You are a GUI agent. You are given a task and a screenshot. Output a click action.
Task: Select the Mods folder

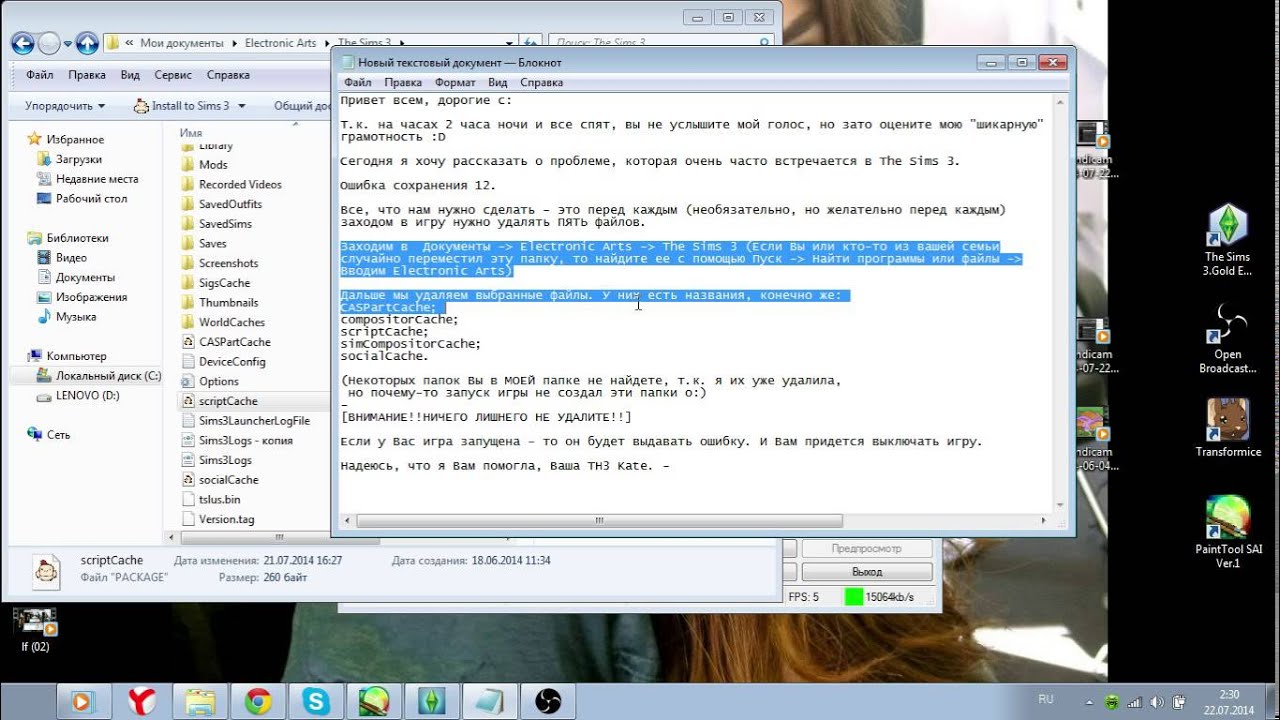tap(213, 165)
